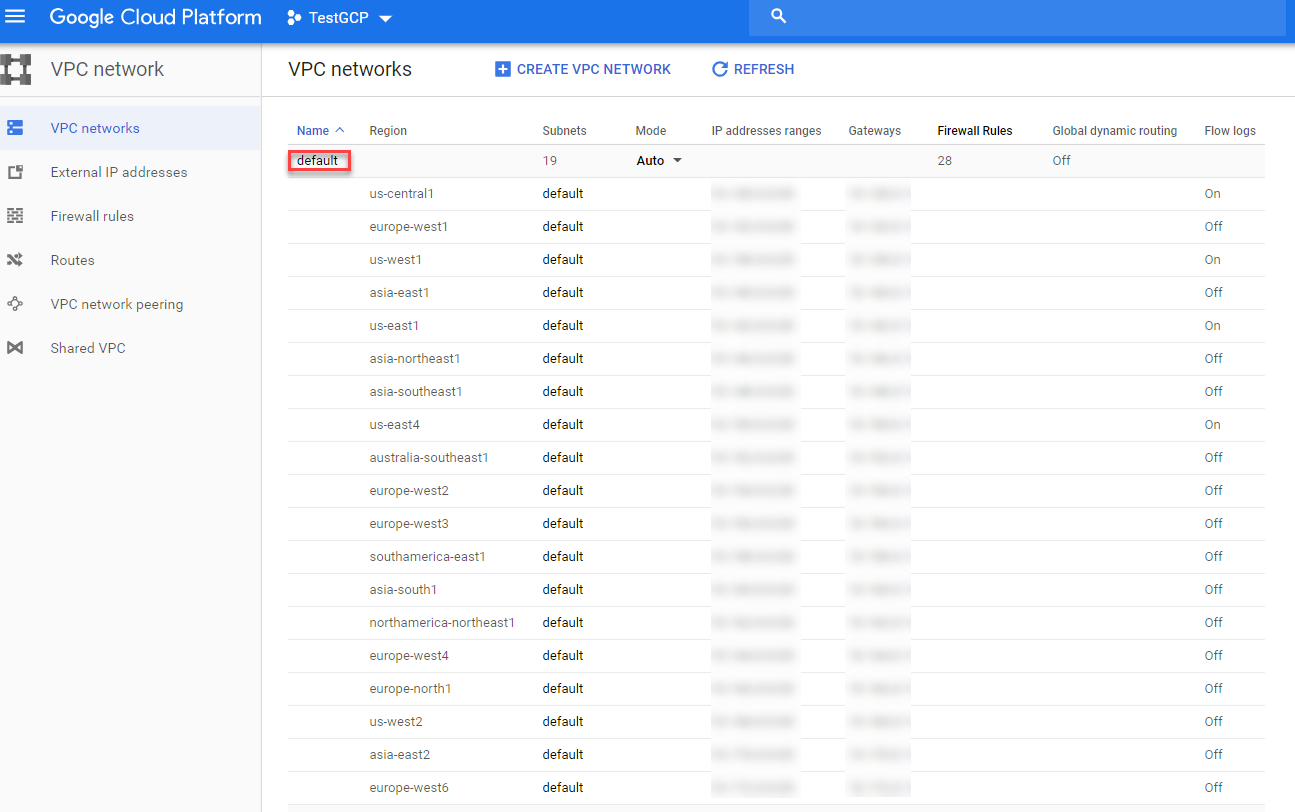Click the australia-southeast1 region cell
Image resolution: width=1295 pixels, height=812 pixels.
click(429, 457)
